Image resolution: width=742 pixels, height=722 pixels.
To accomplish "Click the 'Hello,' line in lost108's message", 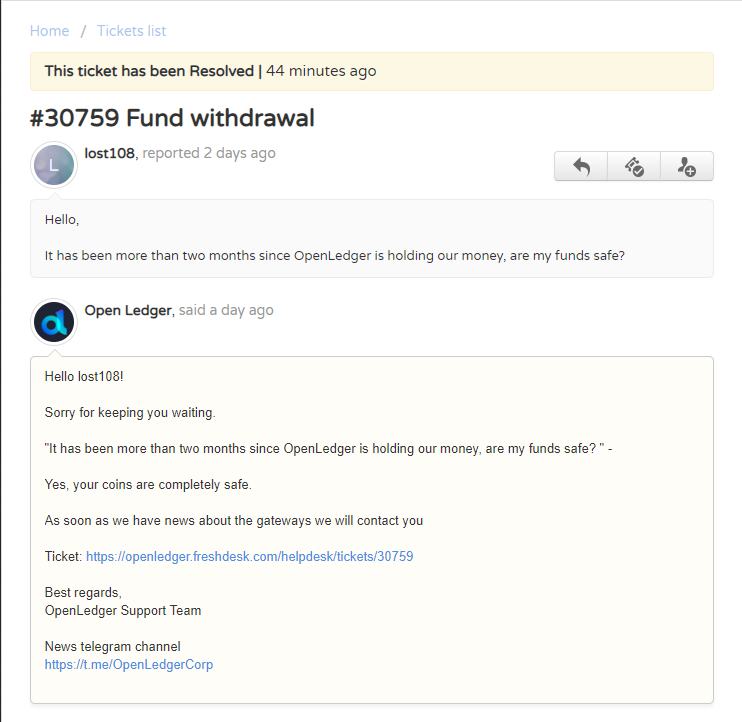I will tap(62, 220).
